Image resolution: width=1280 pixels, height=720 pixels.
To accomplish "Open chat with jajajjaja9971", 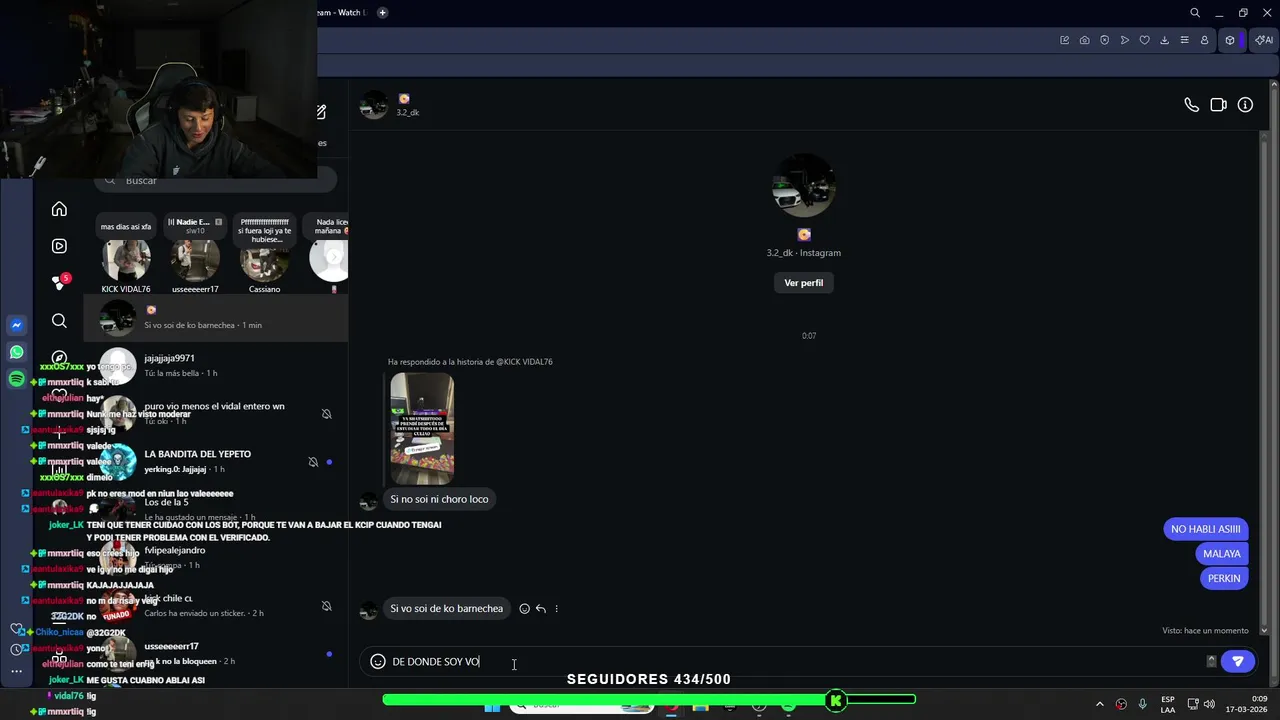I will [216, 366].
